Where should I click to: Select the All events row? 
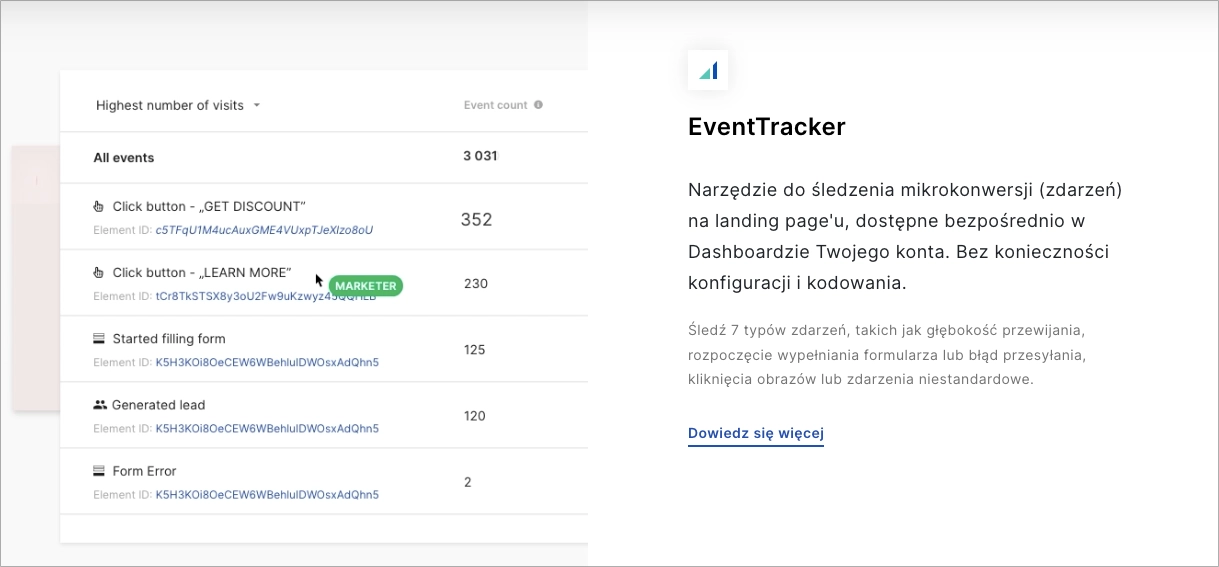click(x=124, y=157)
